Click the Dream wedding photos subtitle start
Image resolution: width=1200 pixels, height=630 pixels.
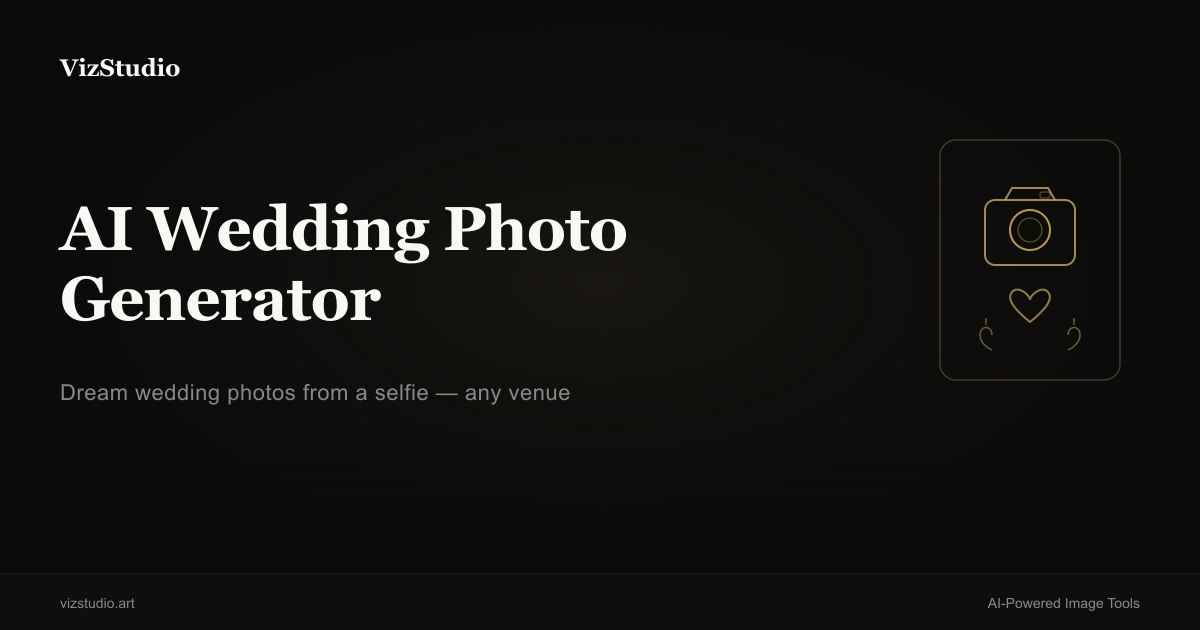click(178, 393)
